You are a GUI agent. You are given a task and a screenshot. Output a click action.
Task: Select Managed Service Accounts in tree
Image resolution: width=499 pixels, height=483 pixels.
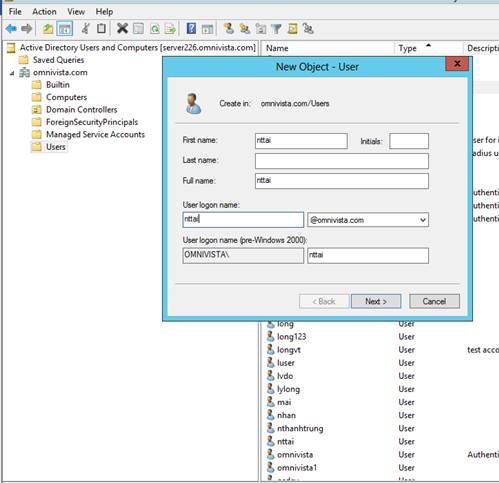point(95,134)
